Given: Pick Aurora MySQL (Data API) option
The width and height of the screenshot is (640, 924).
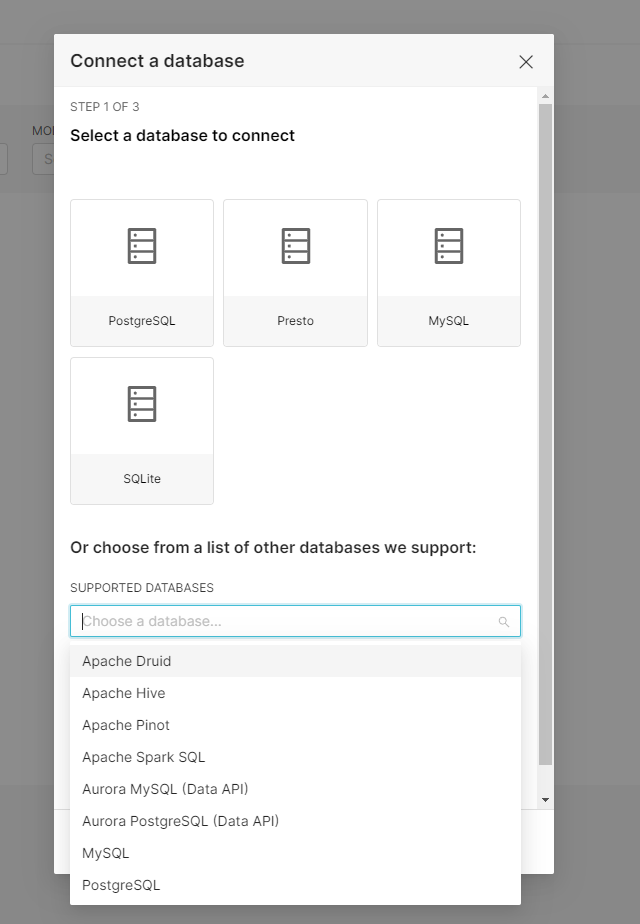Looking at the screenshot, I should click(165, 789).
